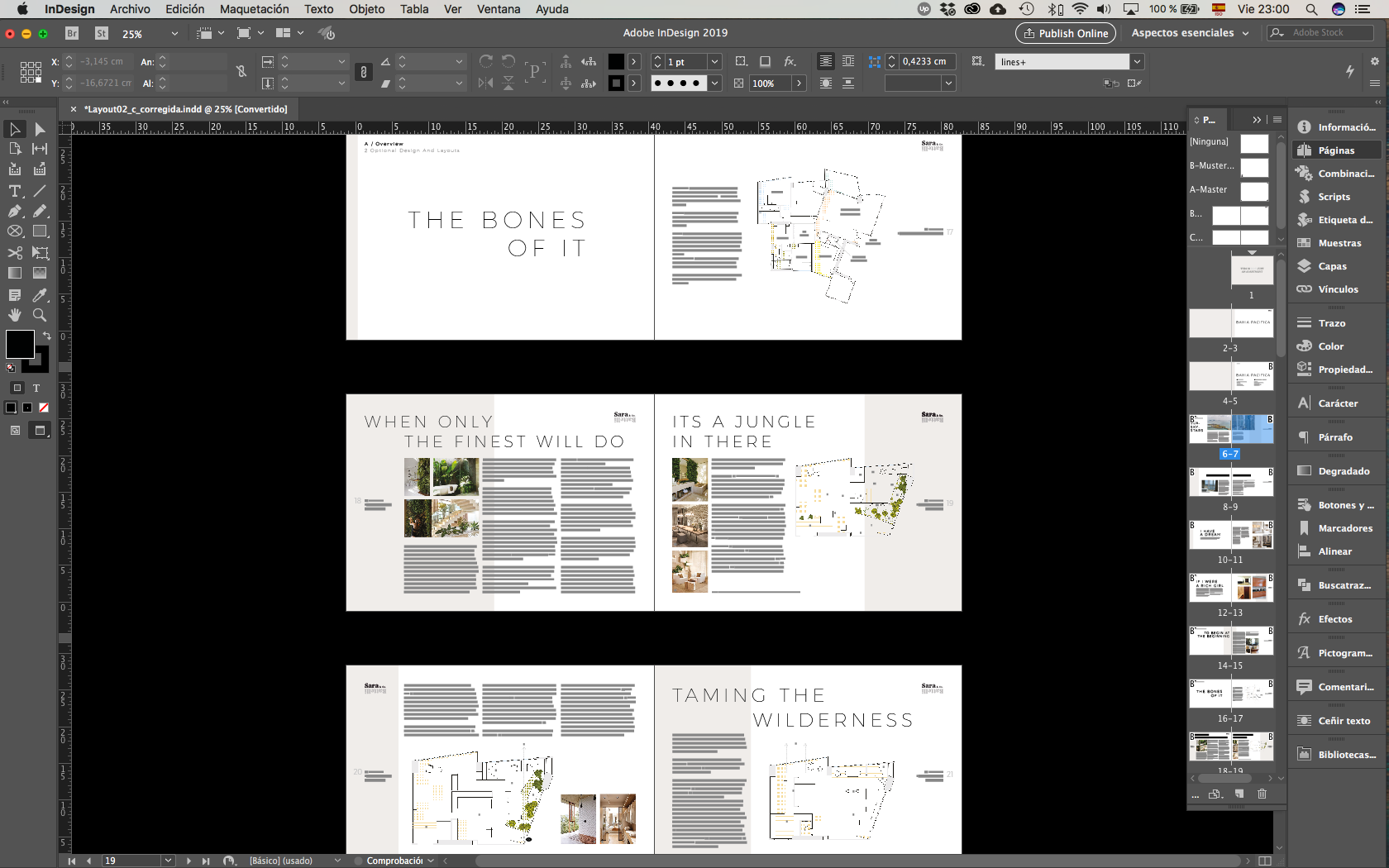The image size is (1389, 868).
Task: Pick the Eyedropper tool
Action: coord(40,295)
